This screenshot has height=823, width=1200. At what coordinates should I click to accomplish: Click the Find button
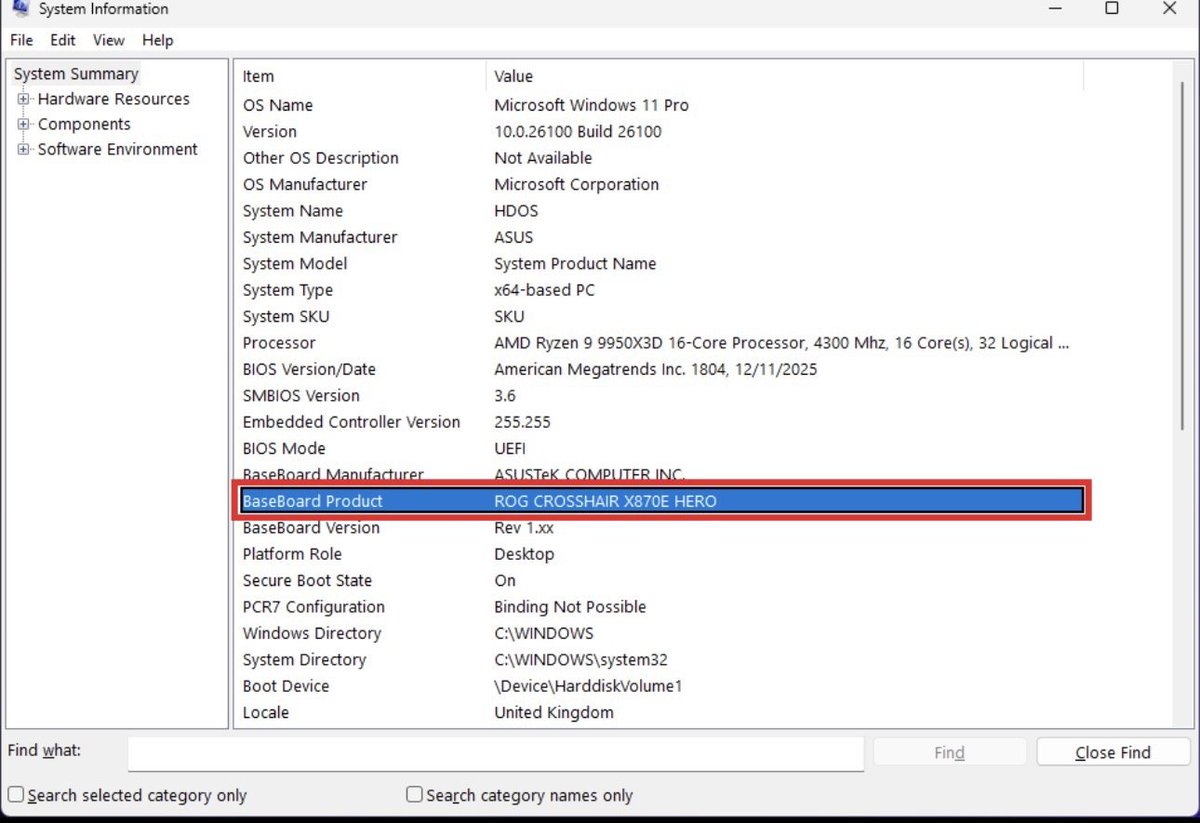(949, 753)
